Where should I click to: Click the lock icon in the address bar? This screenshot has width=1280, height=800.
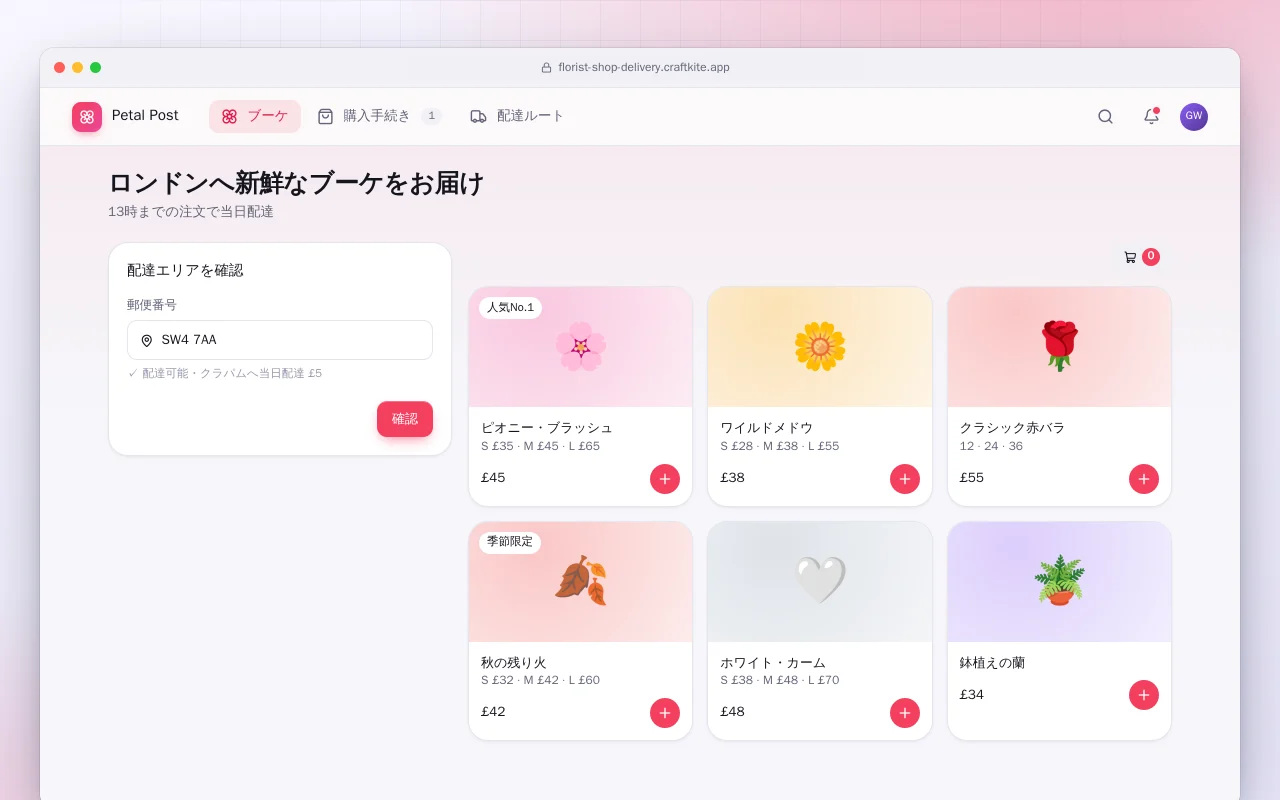[546, 68]
